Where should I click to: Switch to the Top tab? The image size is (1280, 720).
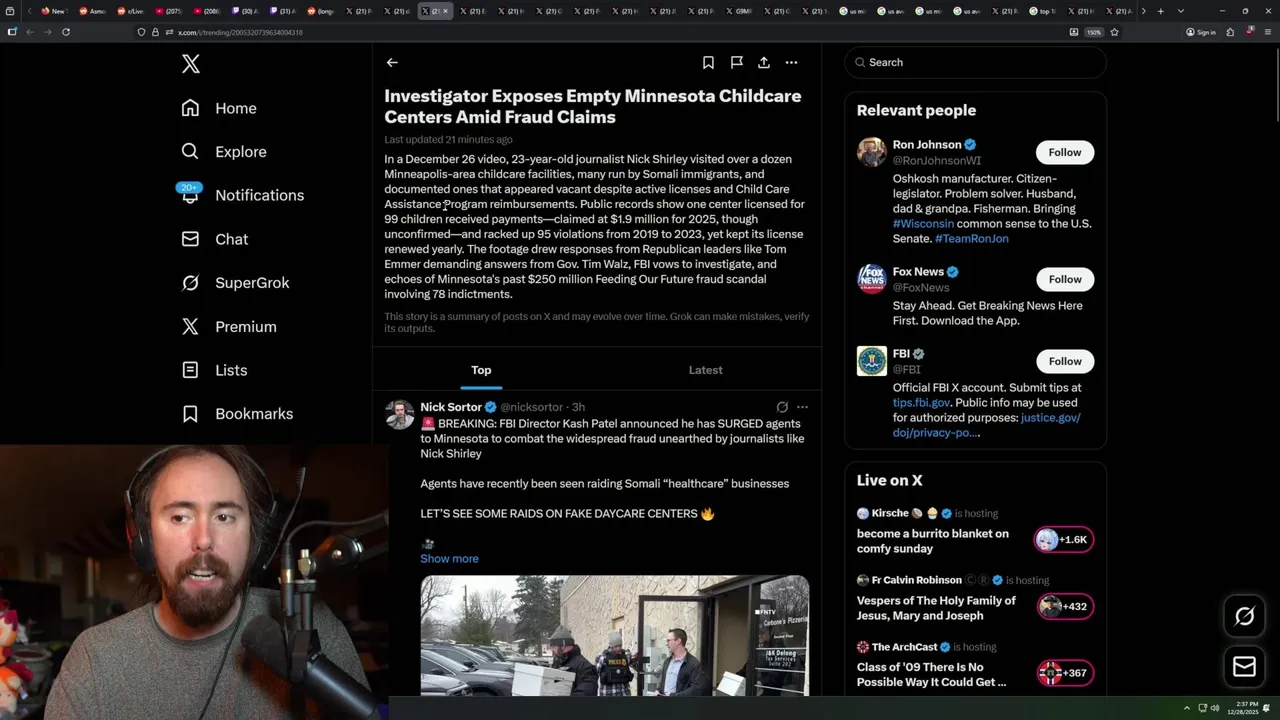(x=481, y=370)
